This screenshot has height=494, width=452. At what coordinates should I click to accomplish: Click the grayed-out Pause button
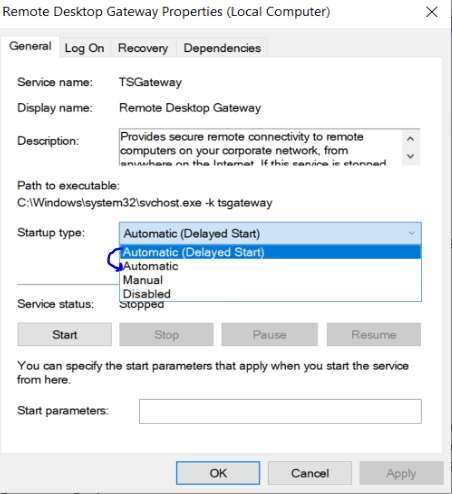pyautogui.click(x=269, y=334)
